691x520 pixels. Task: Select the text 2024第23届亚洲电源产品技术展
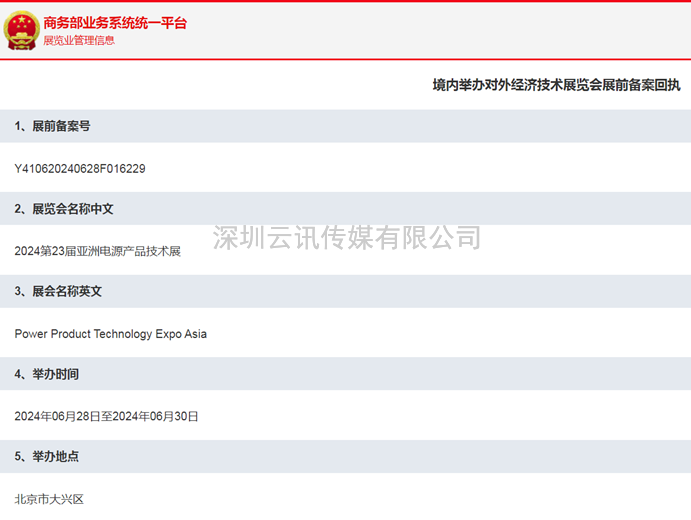(97, 251)
